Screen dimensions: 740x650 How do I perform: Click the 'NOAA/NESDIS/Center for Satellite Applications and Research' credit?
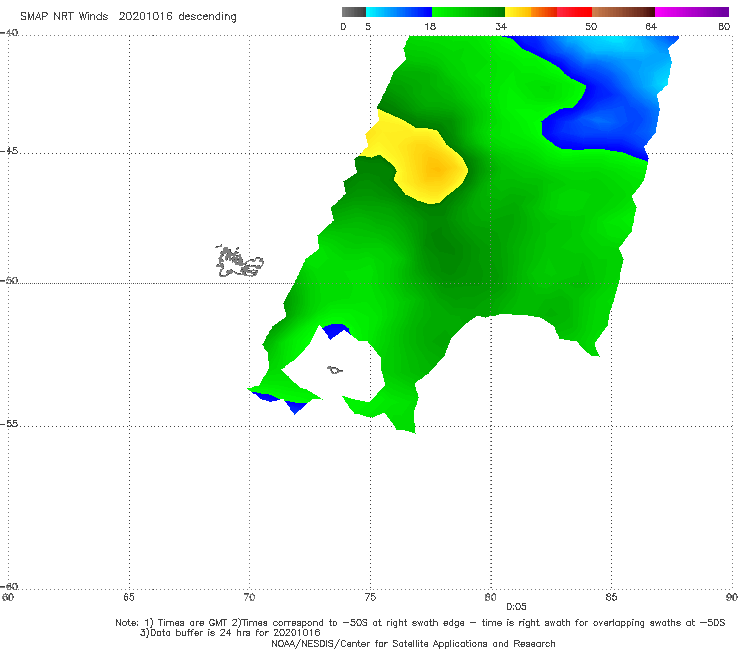(x=413, y=644)
